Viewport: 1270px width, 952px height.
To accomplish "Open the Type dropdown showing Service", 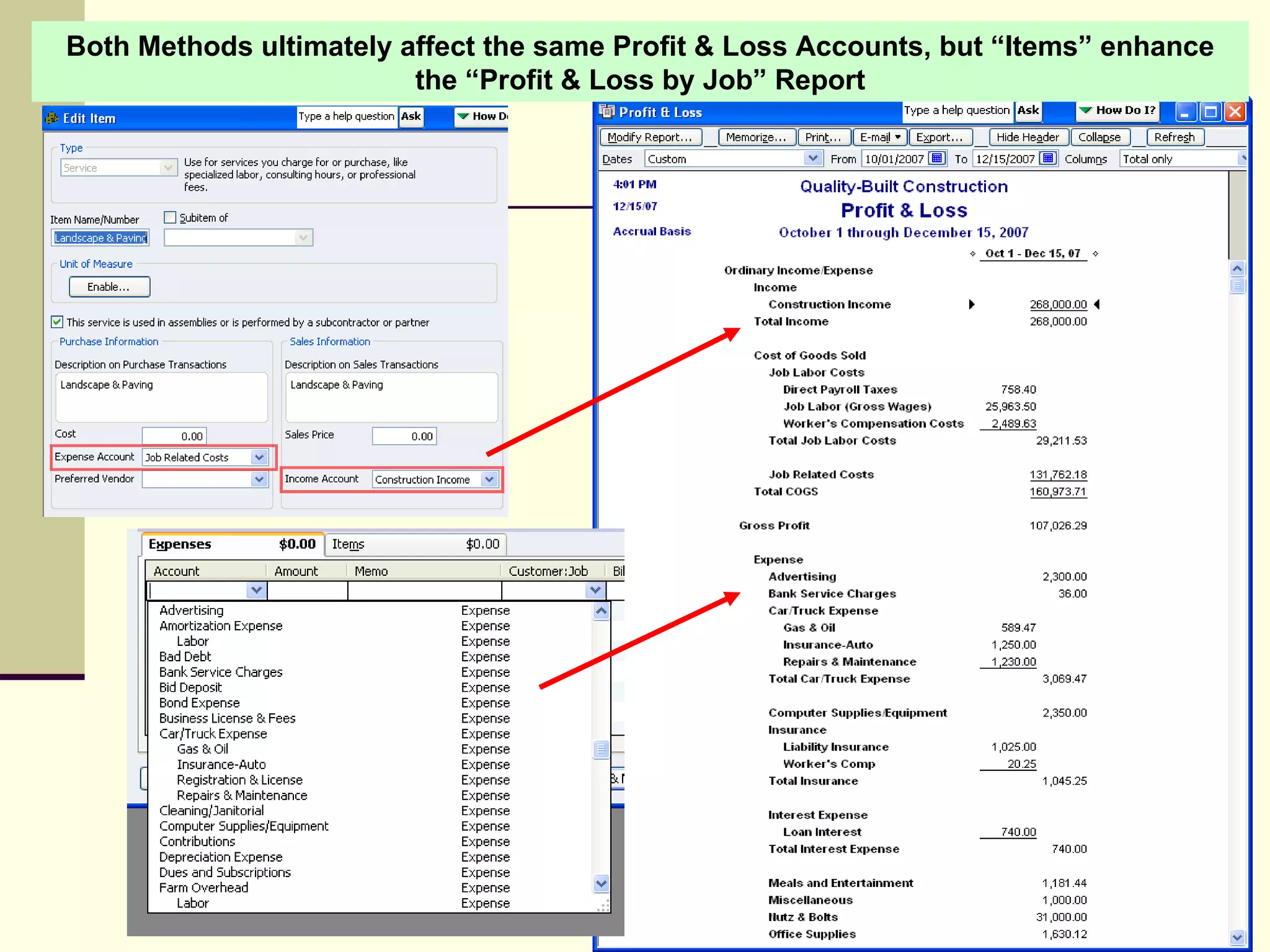I will 167,167.
